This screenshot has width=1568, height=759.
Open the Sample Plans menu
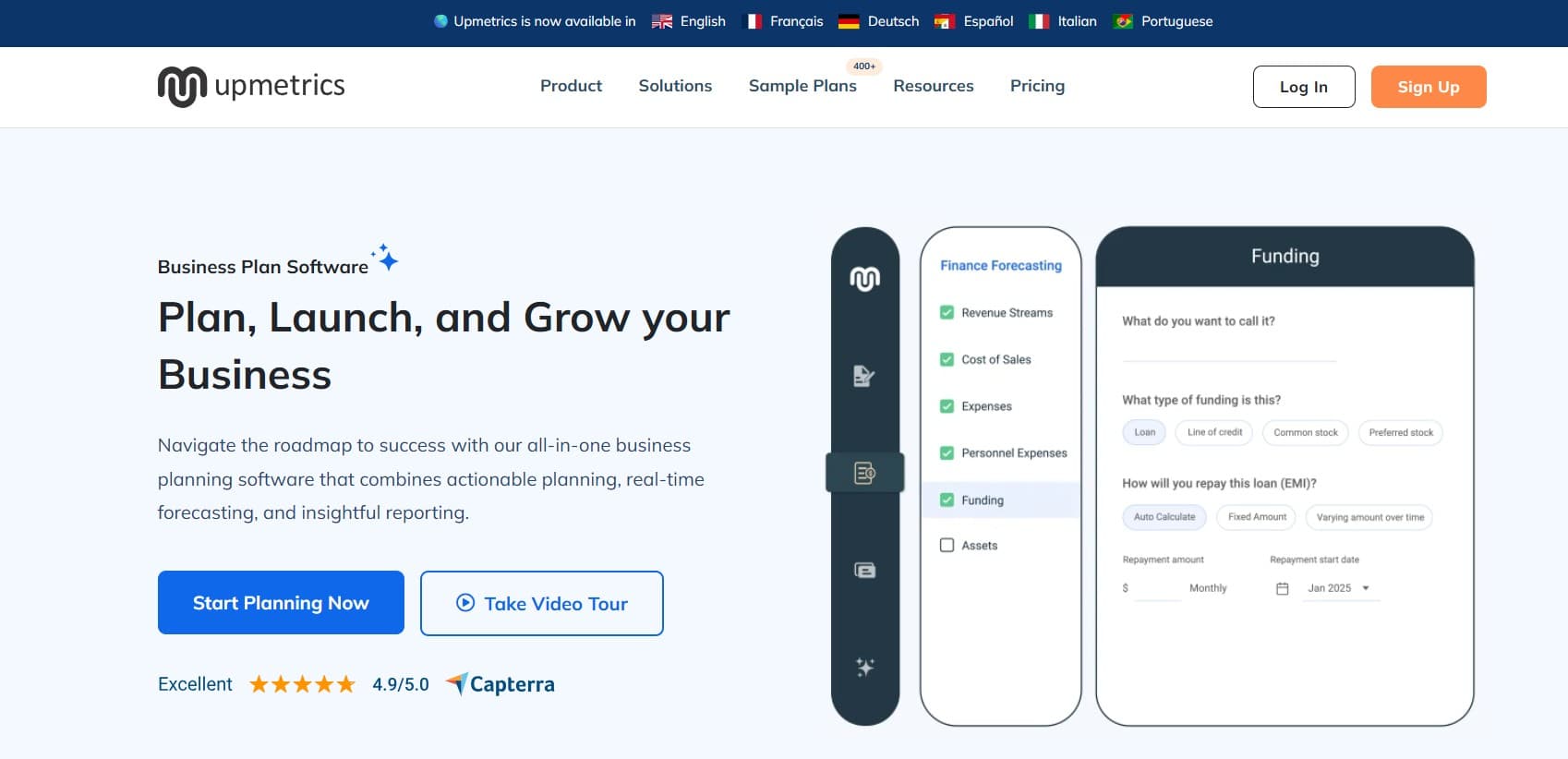point(802,86)
